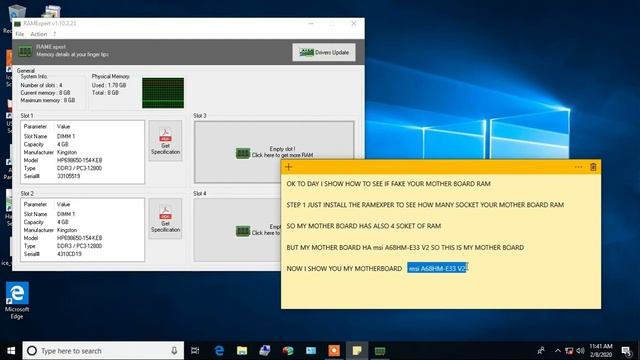Select "Total : 8 GB" text
Screen dimensions: 640x360
tap(105, 93)
